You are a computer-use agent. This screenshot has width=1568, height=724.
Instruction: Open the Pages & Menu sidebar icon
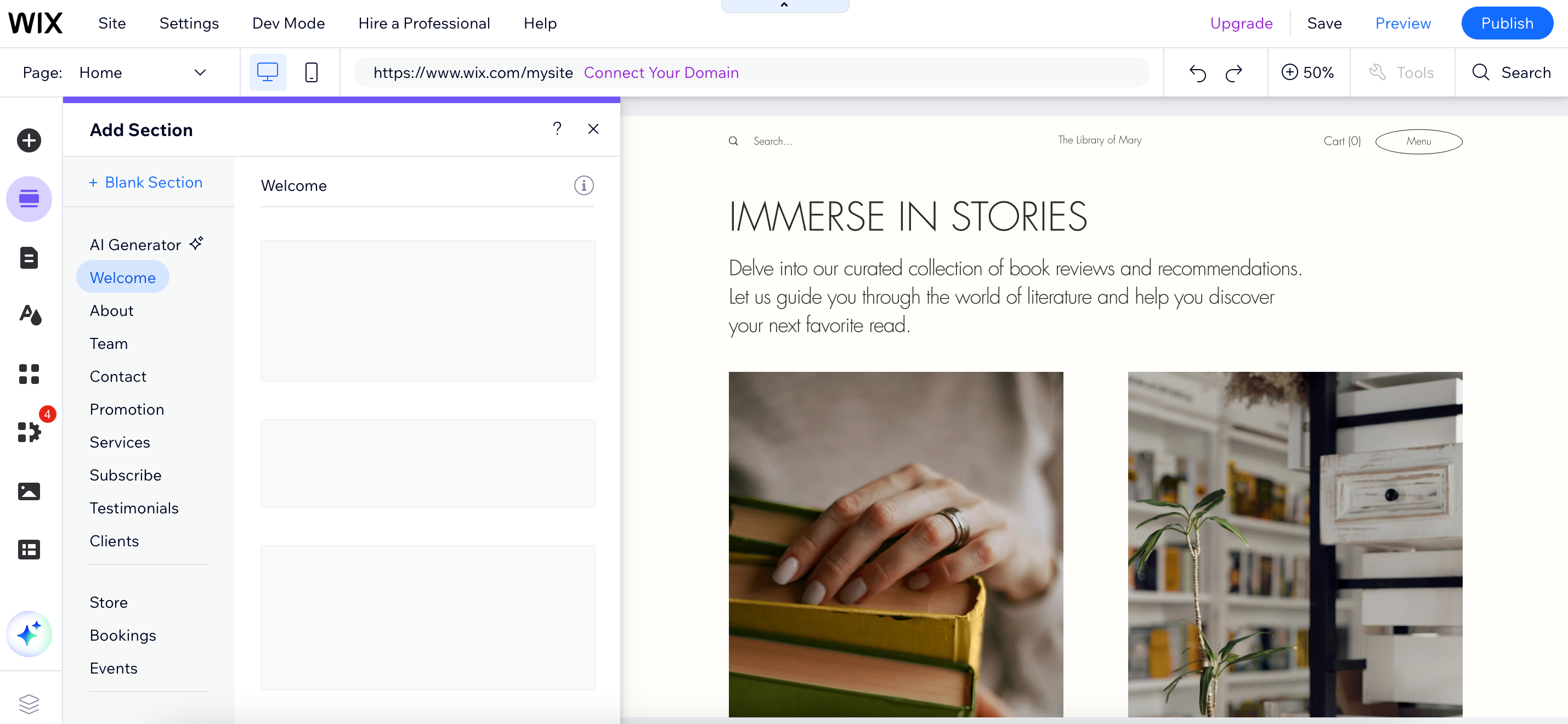29,258
